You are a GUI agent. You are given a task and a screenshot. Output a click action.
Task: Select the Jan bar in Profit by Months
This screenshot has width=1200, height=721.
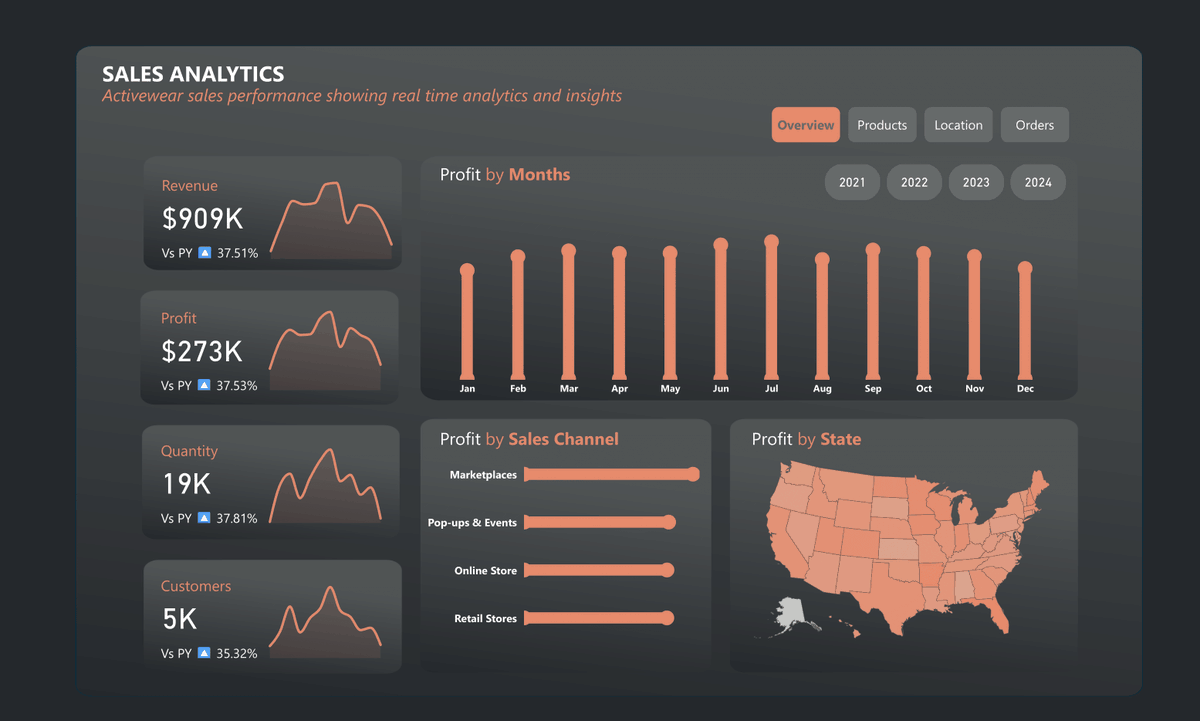coord(467,323)
